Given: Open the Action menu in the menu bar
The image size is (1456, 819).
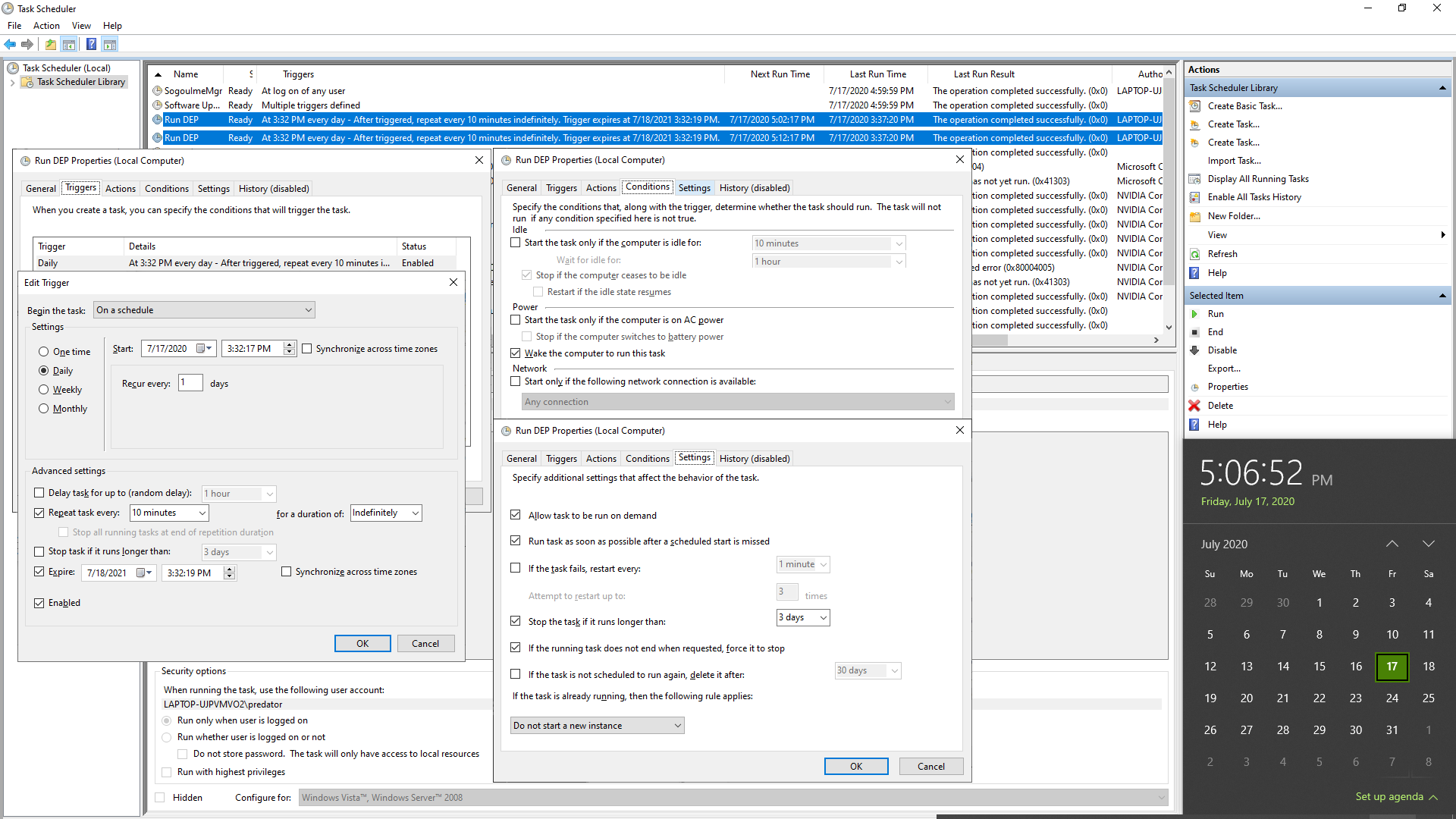Looking at the screenshot, I should click(46, 26).
